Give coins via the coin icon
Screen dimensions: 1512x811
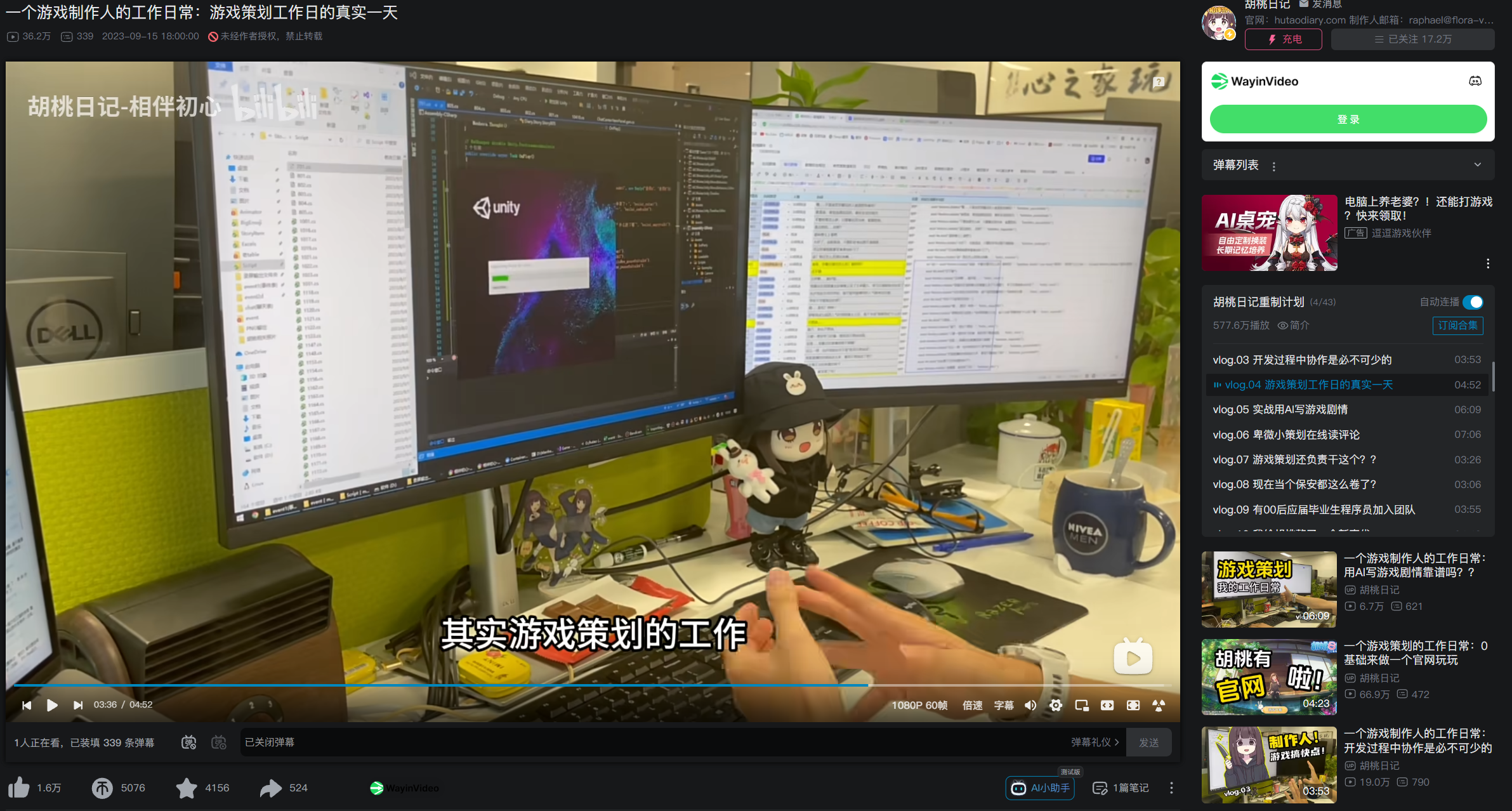(x=102, y=788)
